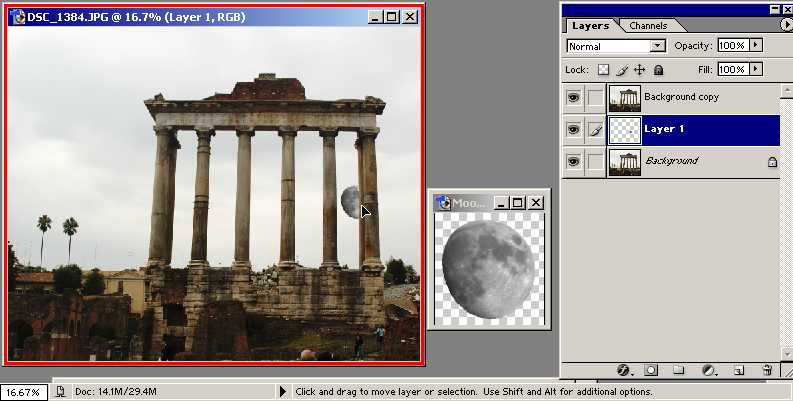The image size is (793, 401).
Task: Toggle Lock transparent pixels checkbox
Action: [x=603, y=70]
